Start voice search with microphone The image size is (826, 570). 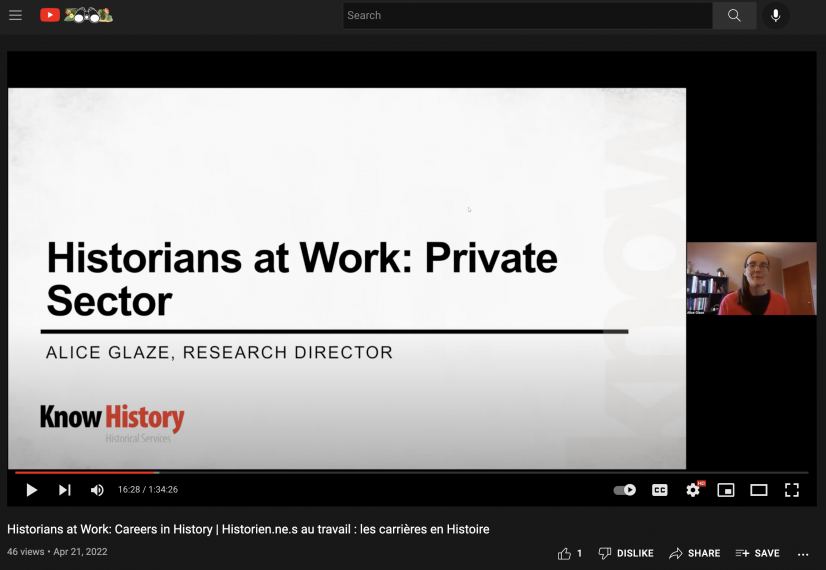click(x=775, y=15)
